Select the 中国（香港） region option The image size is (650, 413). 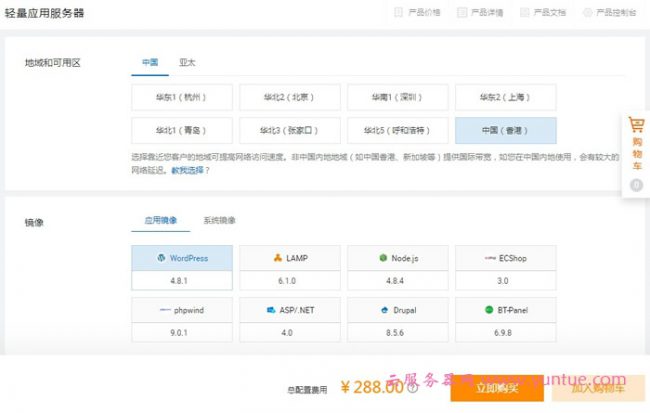tap(505, 130)
